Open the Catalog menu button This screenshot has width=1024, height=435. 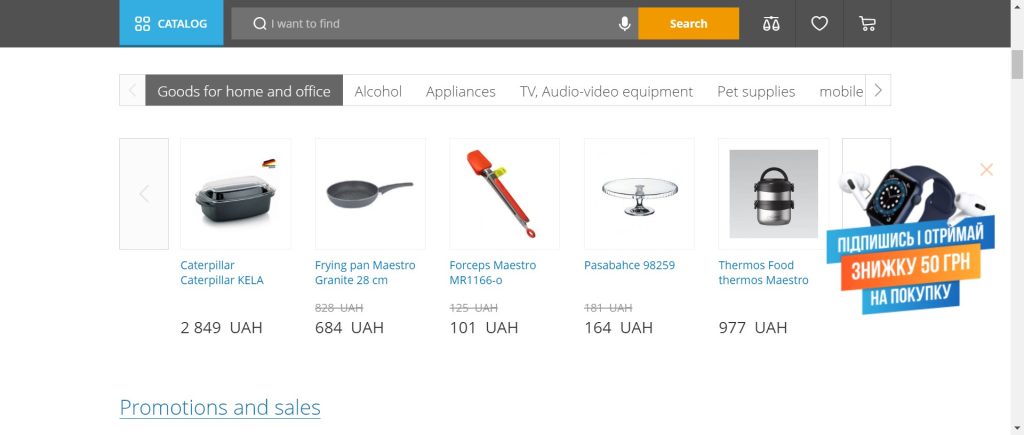[x=170, y=24]
